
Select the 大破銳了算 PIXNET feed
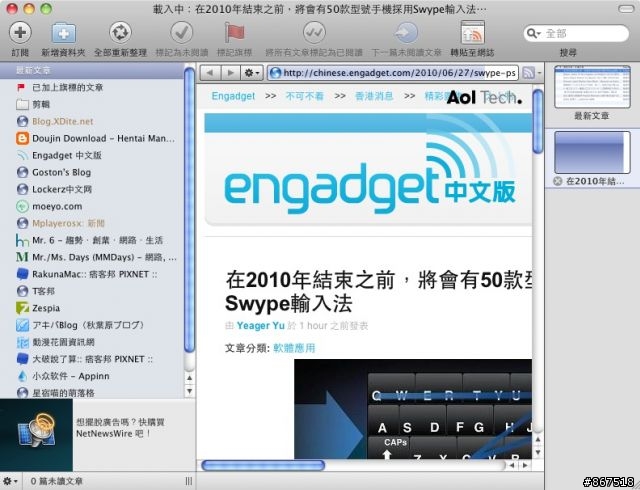click(x=92, y=359)
